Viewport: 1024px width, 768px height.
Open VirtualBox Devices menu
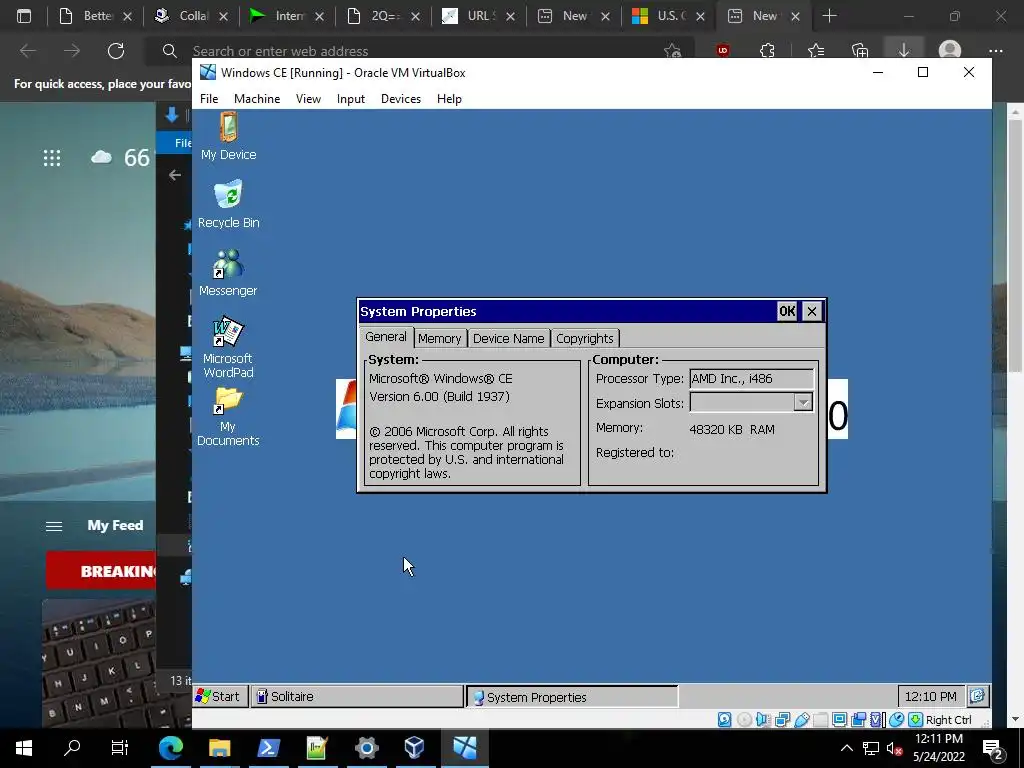coord(400,99)
